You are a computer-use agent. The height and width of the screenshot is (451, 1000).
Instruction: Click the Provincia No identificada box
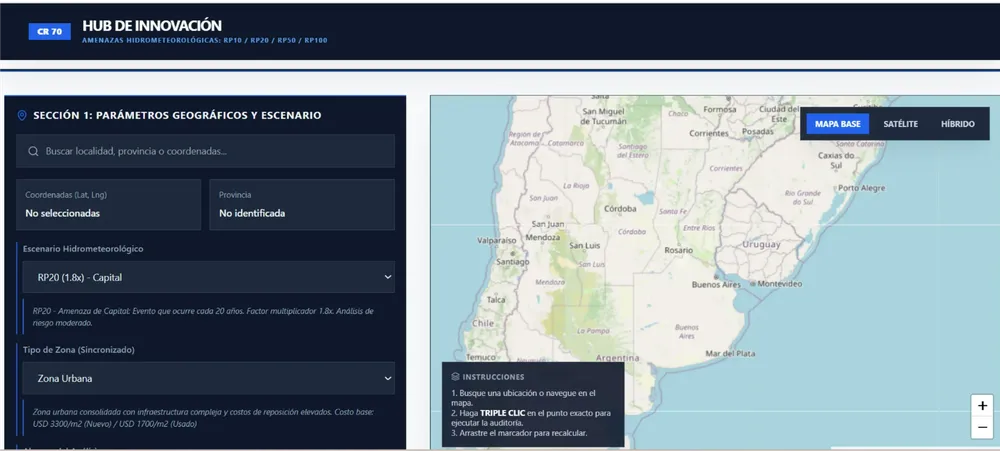point(301,204)
